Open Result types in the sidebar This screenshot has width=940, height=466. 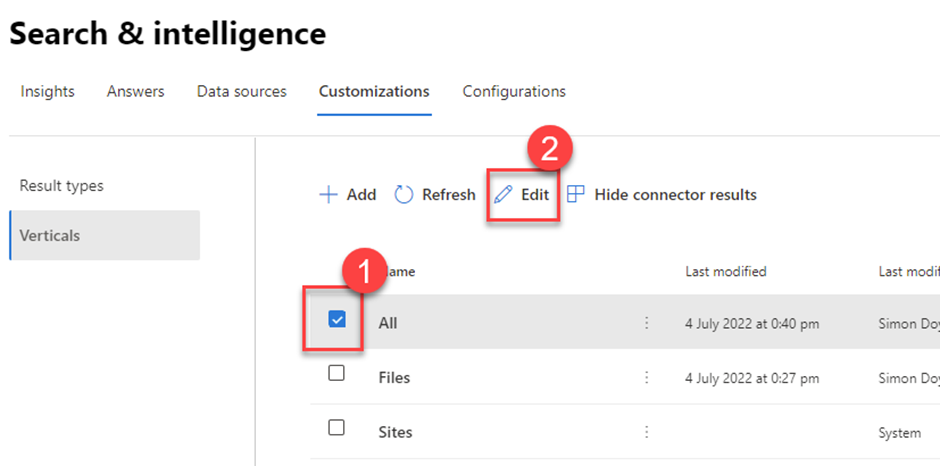(x=62, y=186)
